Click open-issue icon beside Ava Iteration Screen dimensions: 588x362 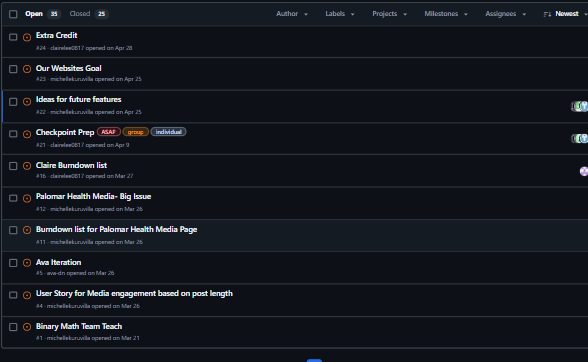pyautogui.click(x=27, y=263)
